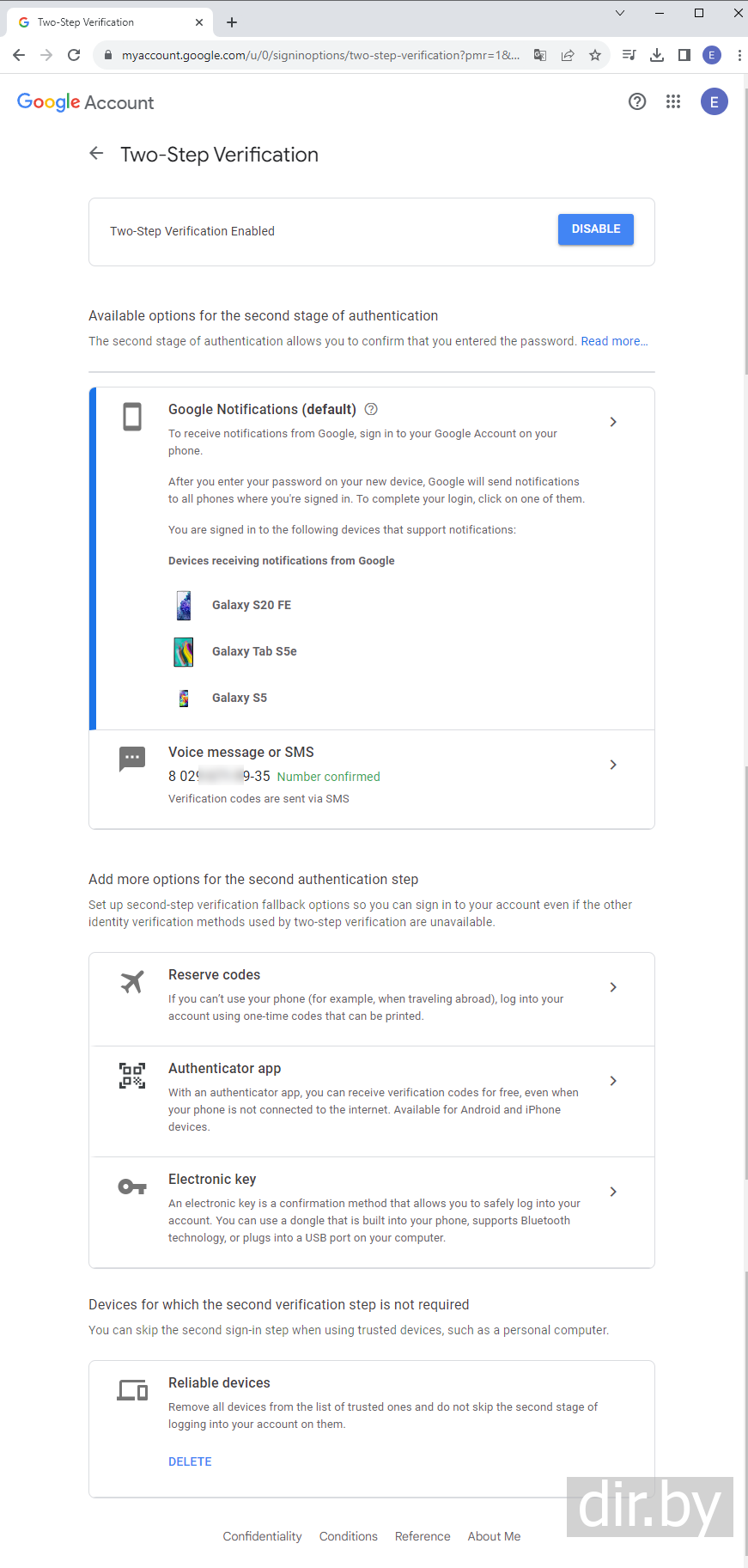
Task: Reload the page with the refresh icon
Action: [74, 56]
